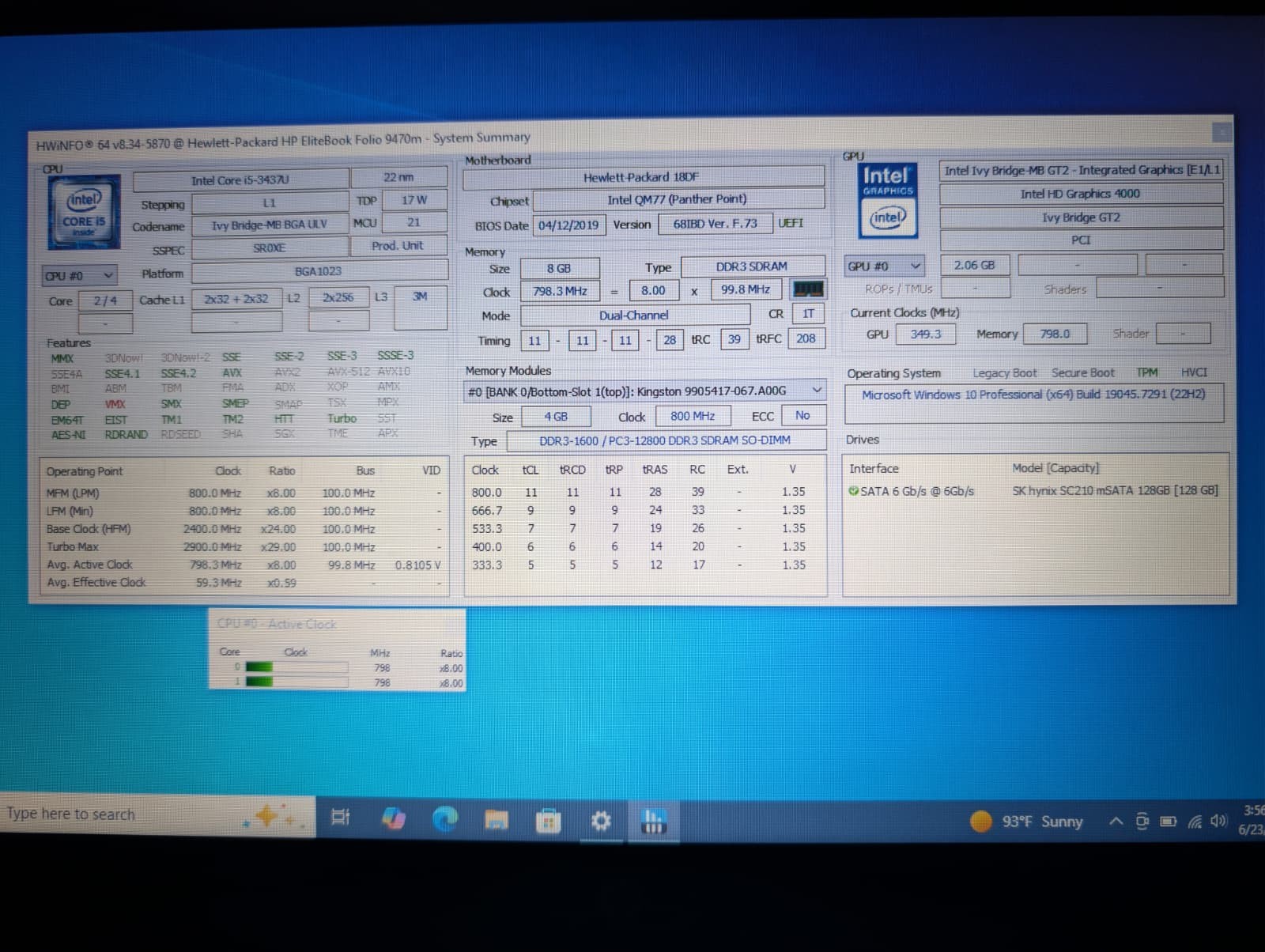Expand the GPU #0 selector dropdown

coord(884,266)
